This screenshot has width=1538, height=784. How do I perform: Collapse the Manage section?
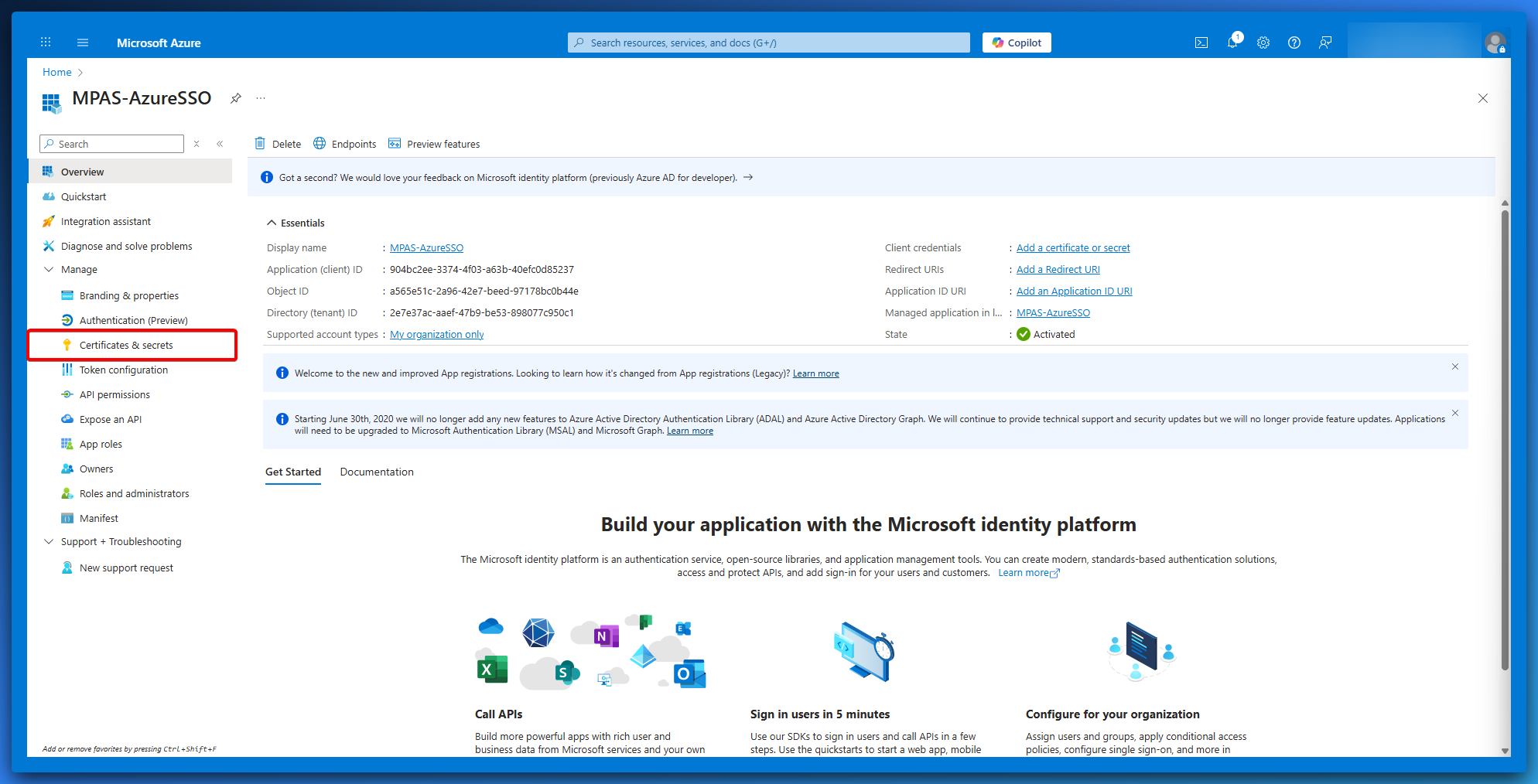49,269
